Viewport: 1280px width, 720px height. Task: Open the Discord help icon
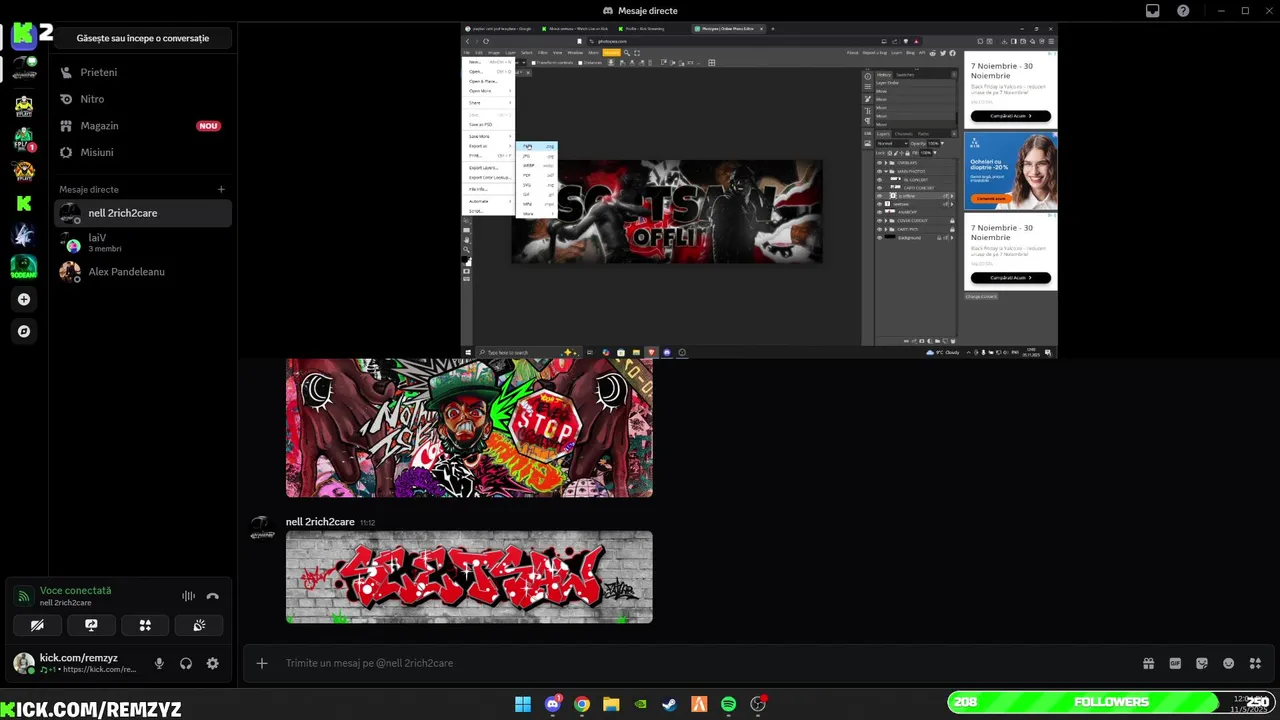coord(1184,11)
